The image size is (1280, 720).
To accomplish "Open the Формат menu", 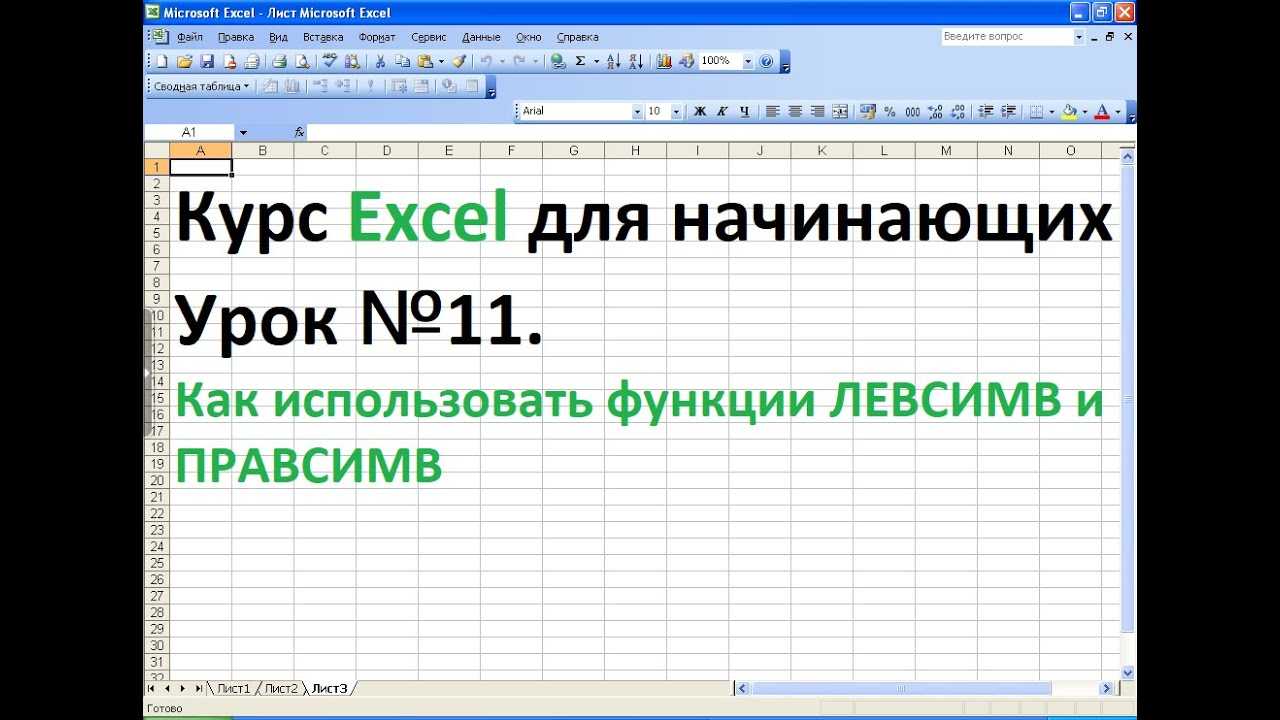I will pyautogui.click(x=377, y=37).
